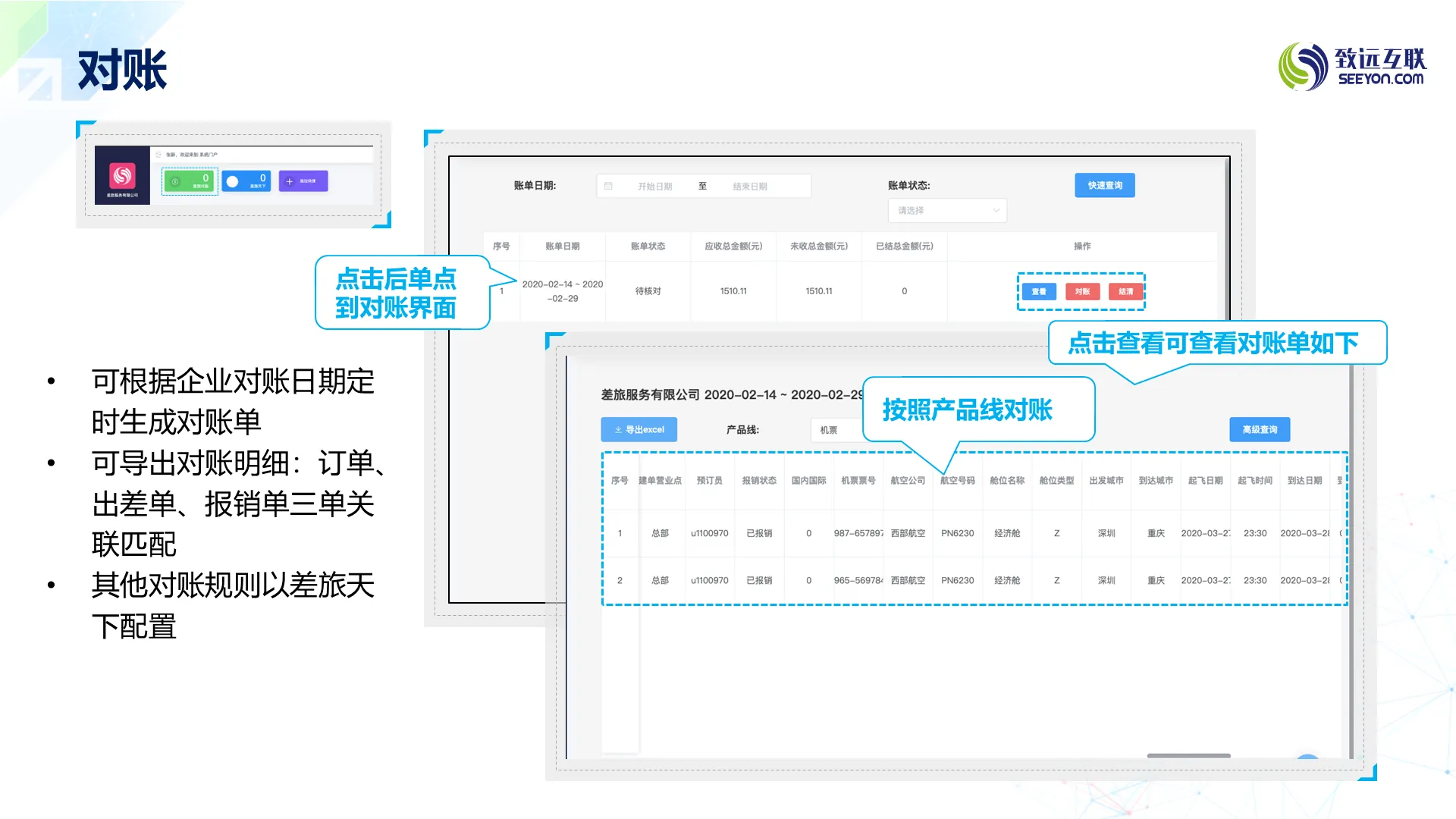This screenshot has height=819, width=1456.
Task: Click 重庆 arrival city in row 2
Action: tap(1156, 580)
